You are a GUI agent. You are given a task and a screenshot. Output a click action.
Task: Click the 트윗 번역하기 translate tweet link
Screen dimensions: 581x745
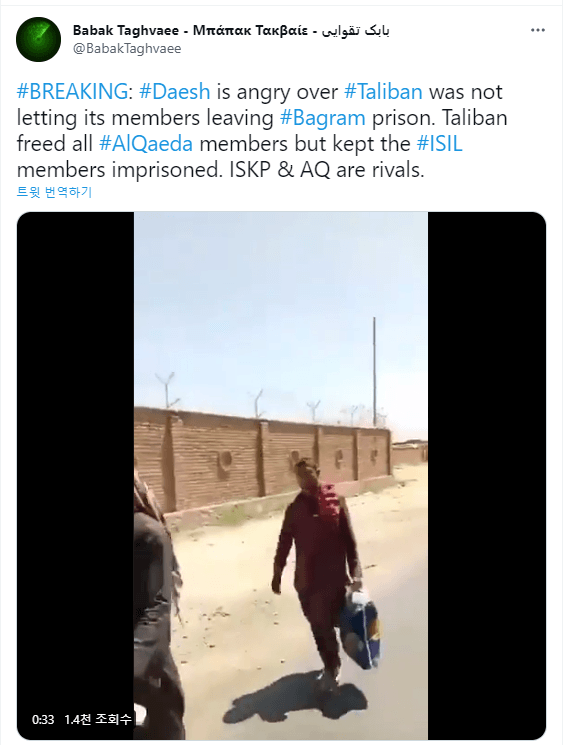[x=54, y=192]
